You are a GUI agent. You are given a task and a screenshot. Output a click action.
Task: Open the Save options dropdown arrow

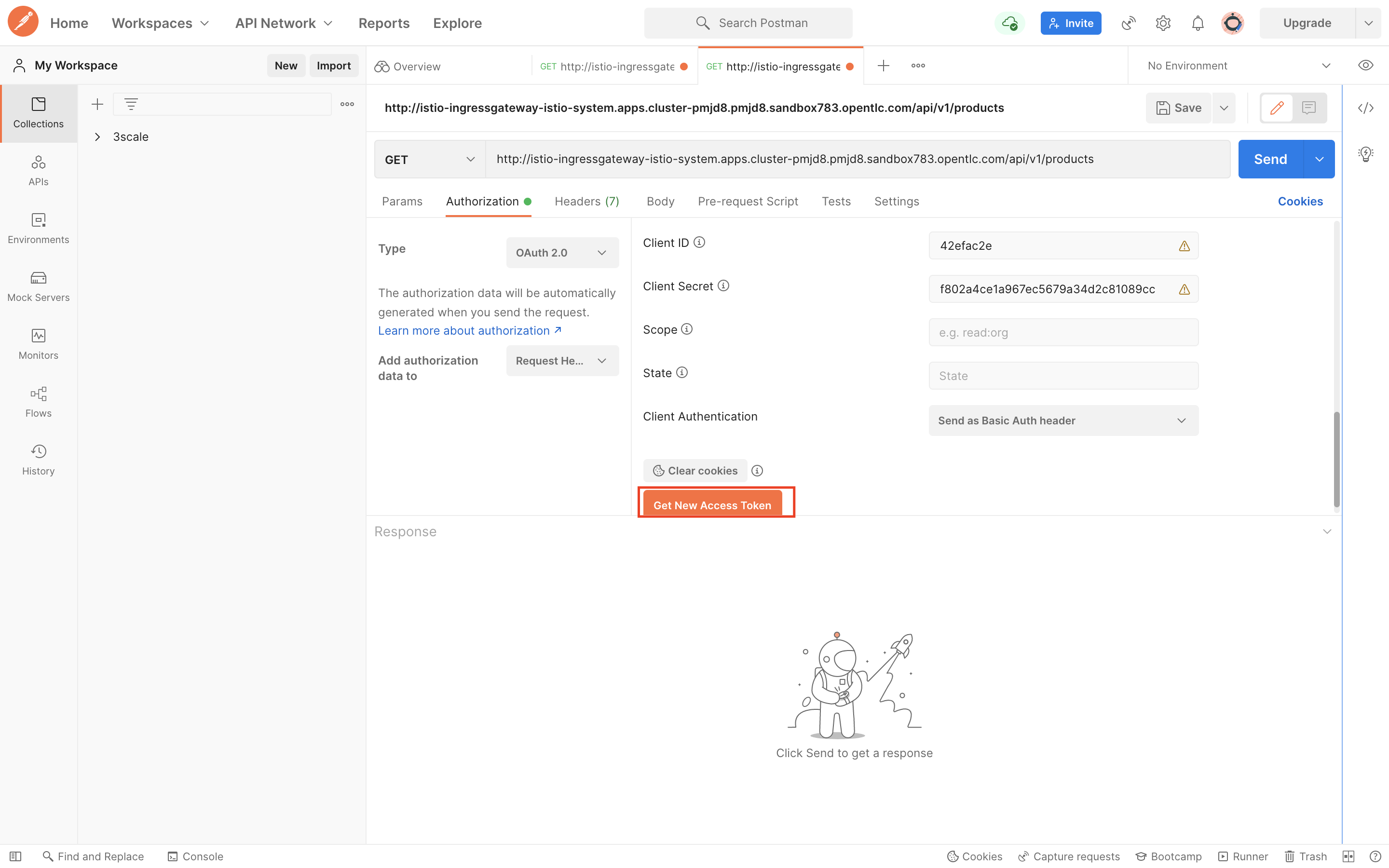[x=1224, y=108]
